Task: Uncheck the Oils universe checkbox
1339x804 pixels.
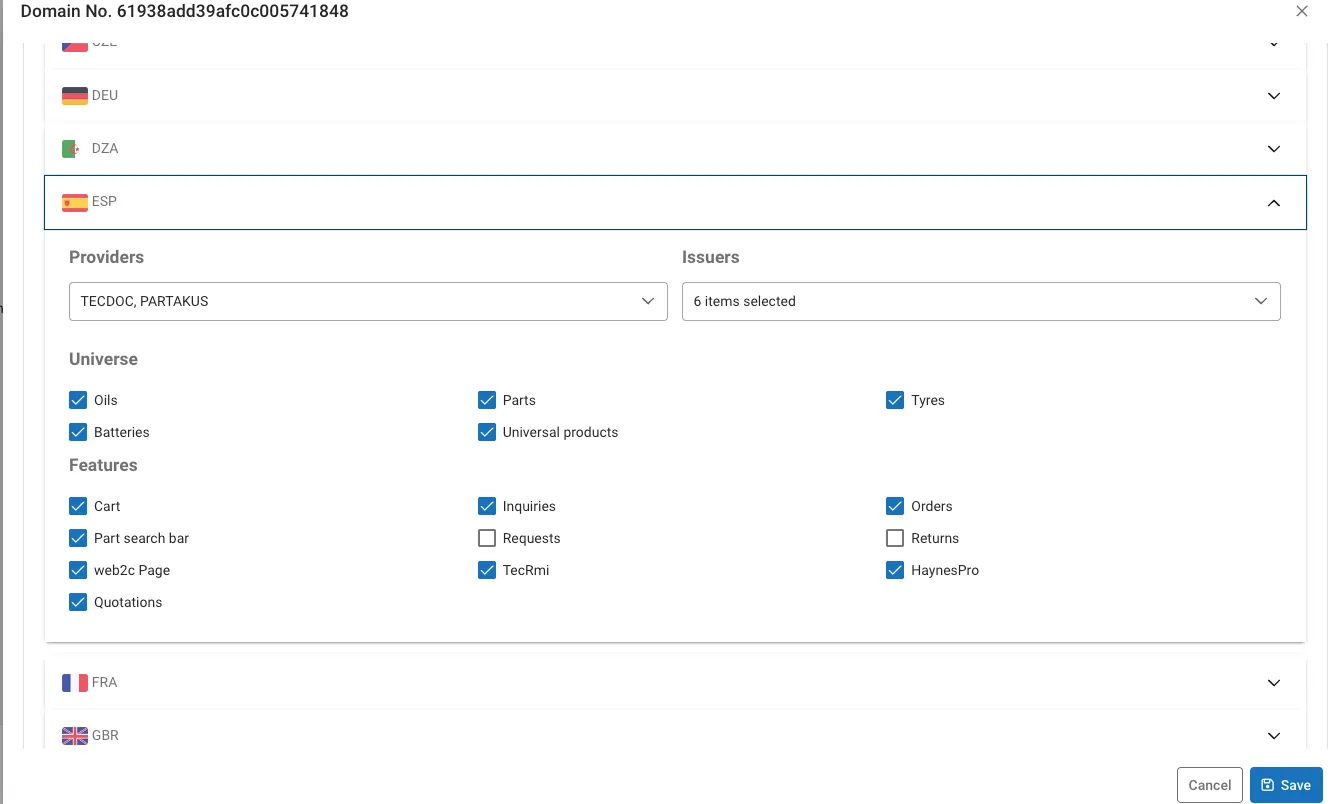Action: [x=78, y=400]
